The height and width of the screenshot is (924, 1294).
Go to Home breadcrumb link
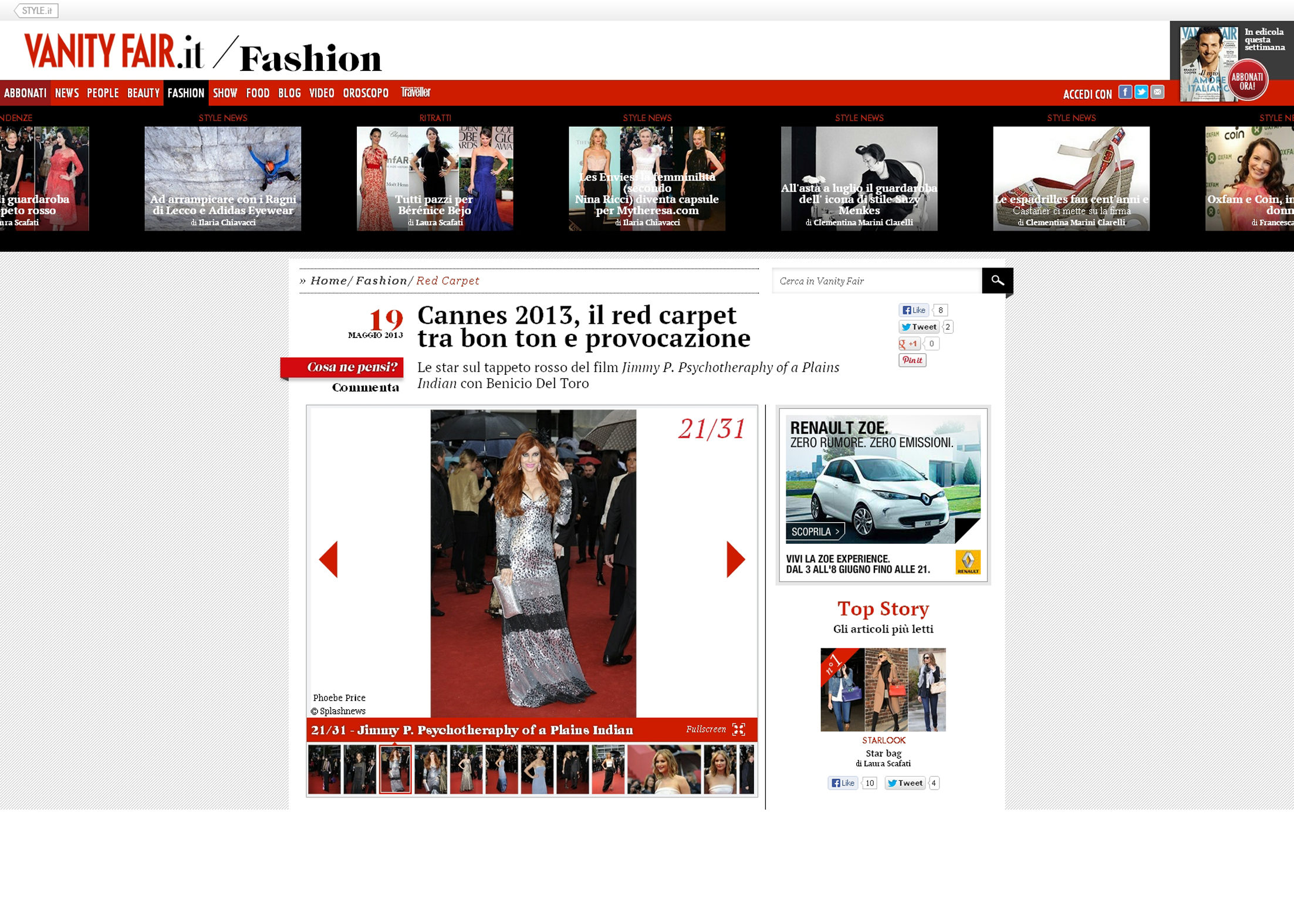pyautogui.click(x=328, y=280)
